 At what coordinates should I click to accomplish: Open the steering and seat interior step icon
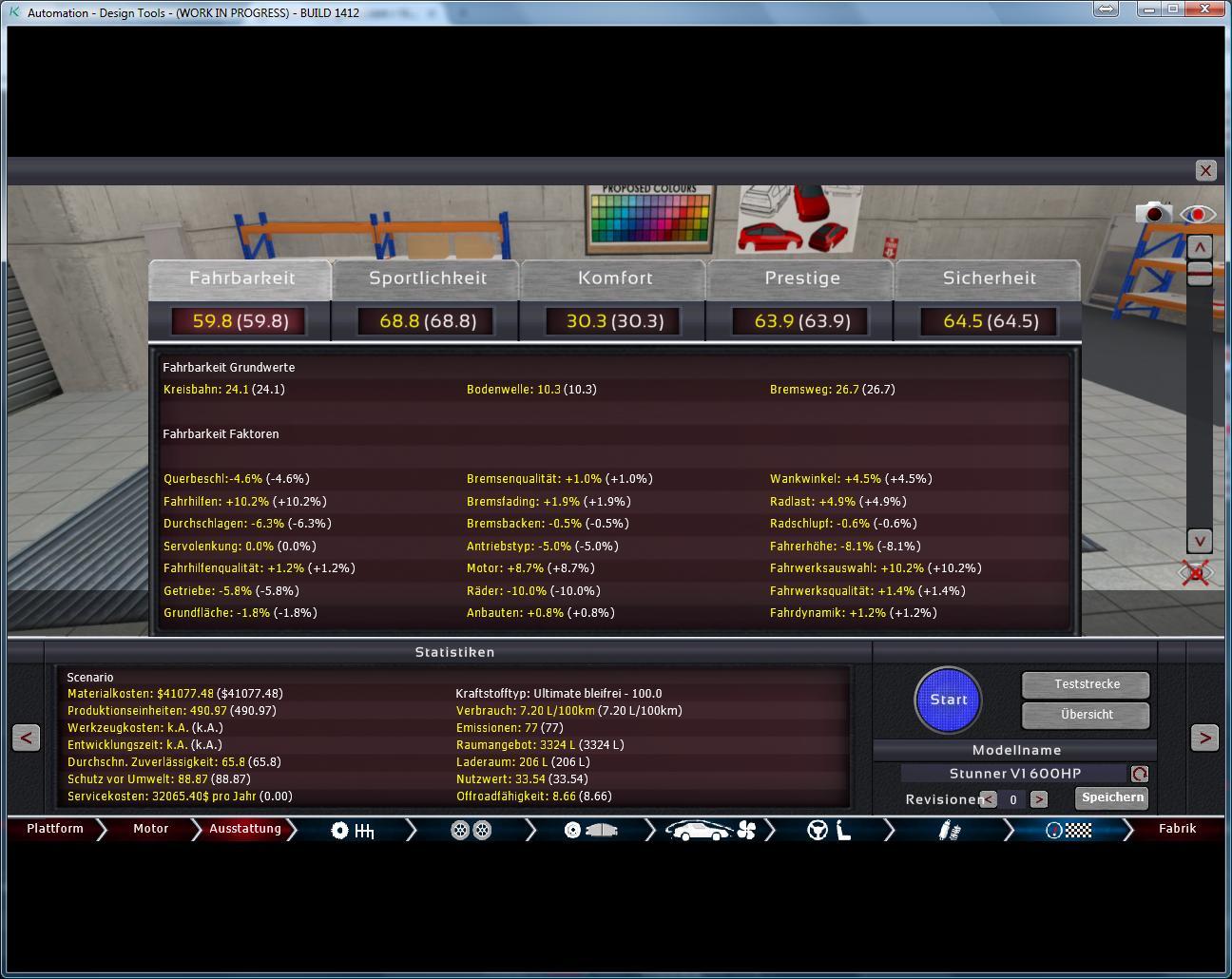pyautogui.click(x=829, y=831)
